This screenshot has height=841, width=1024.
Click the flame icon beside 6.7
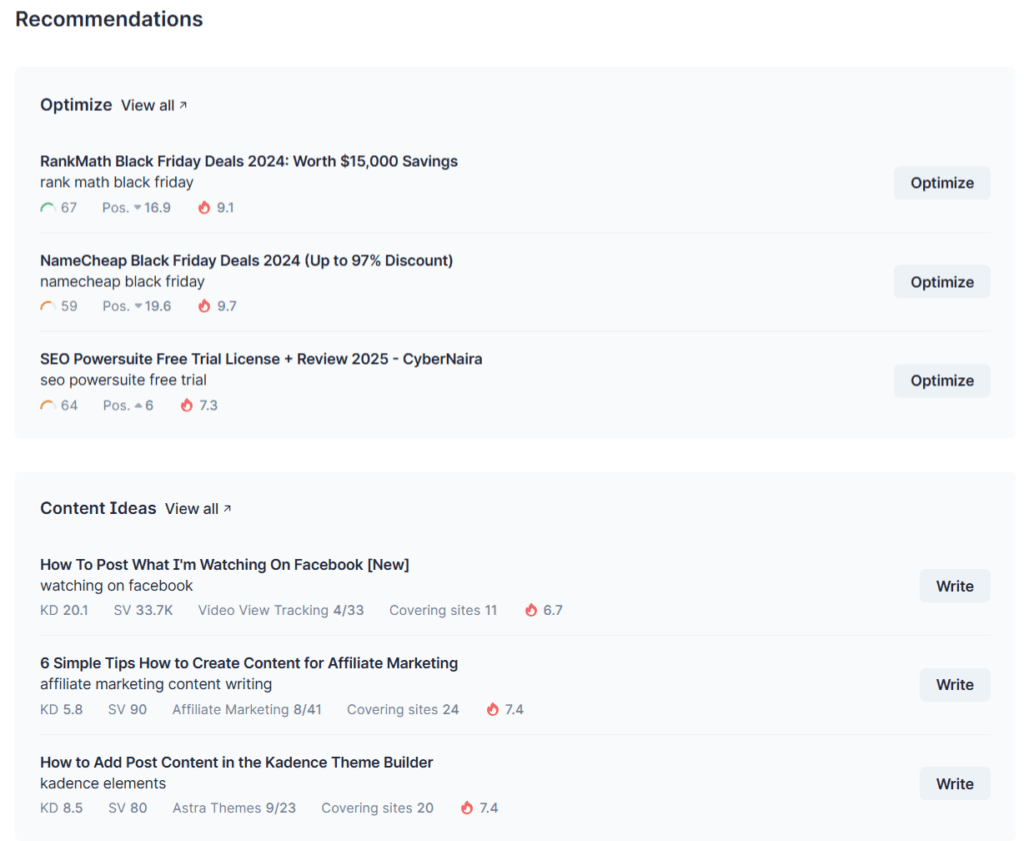[x=531, y=610]
